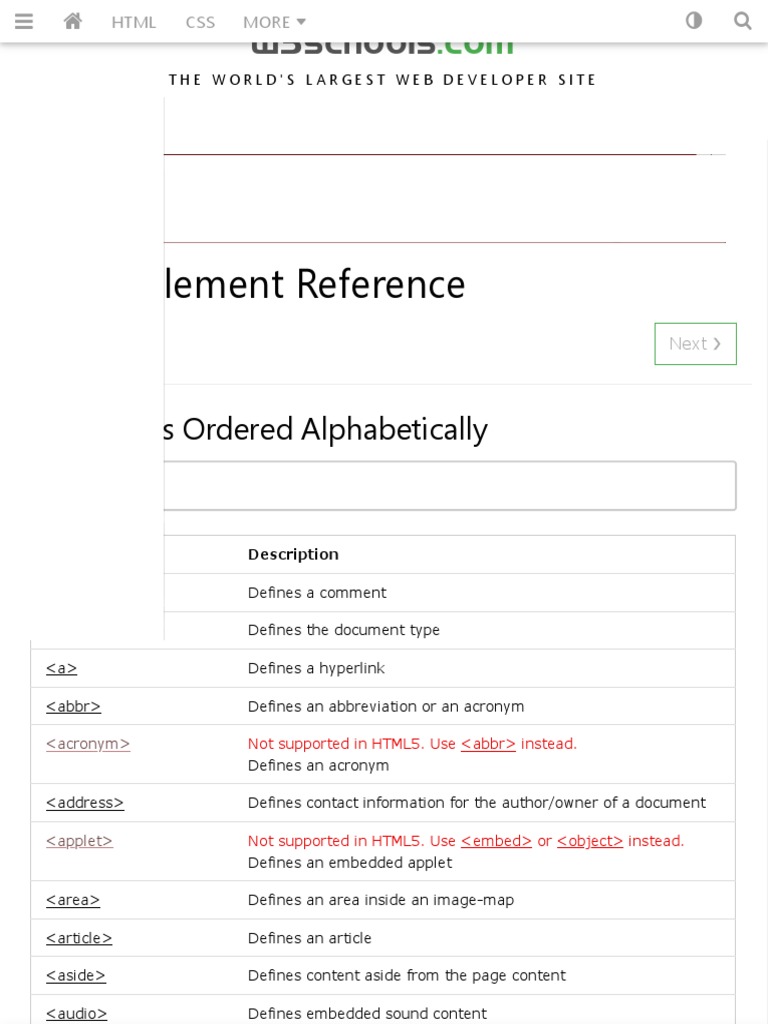Open the CSS top menu item
The image size is (768, 1024).
point(200,22)
